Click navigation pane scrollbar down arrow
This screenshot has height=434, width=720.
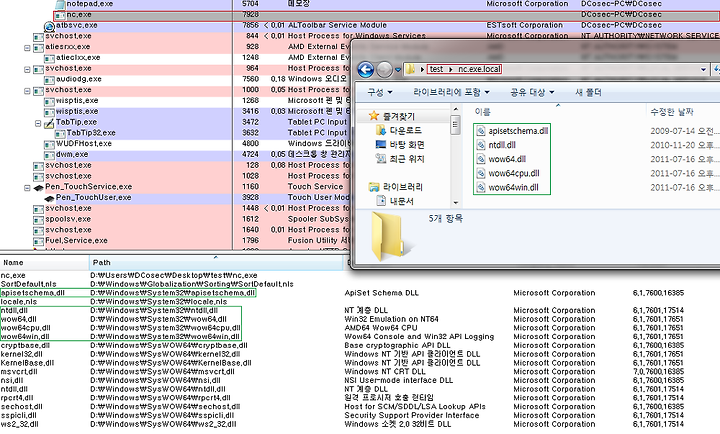(456, 203)
